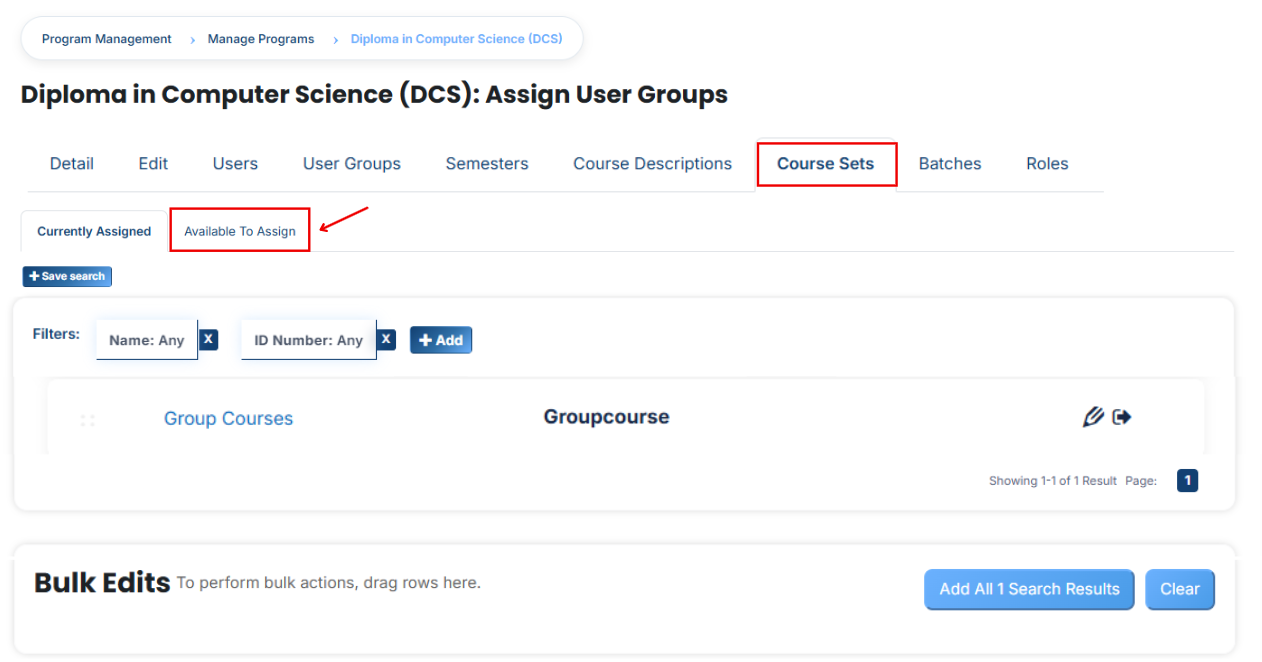Image resolution: width=1262 pixels, height=662 pixels.
Task: Go to the Roles tab
Action: [1047, 164]
